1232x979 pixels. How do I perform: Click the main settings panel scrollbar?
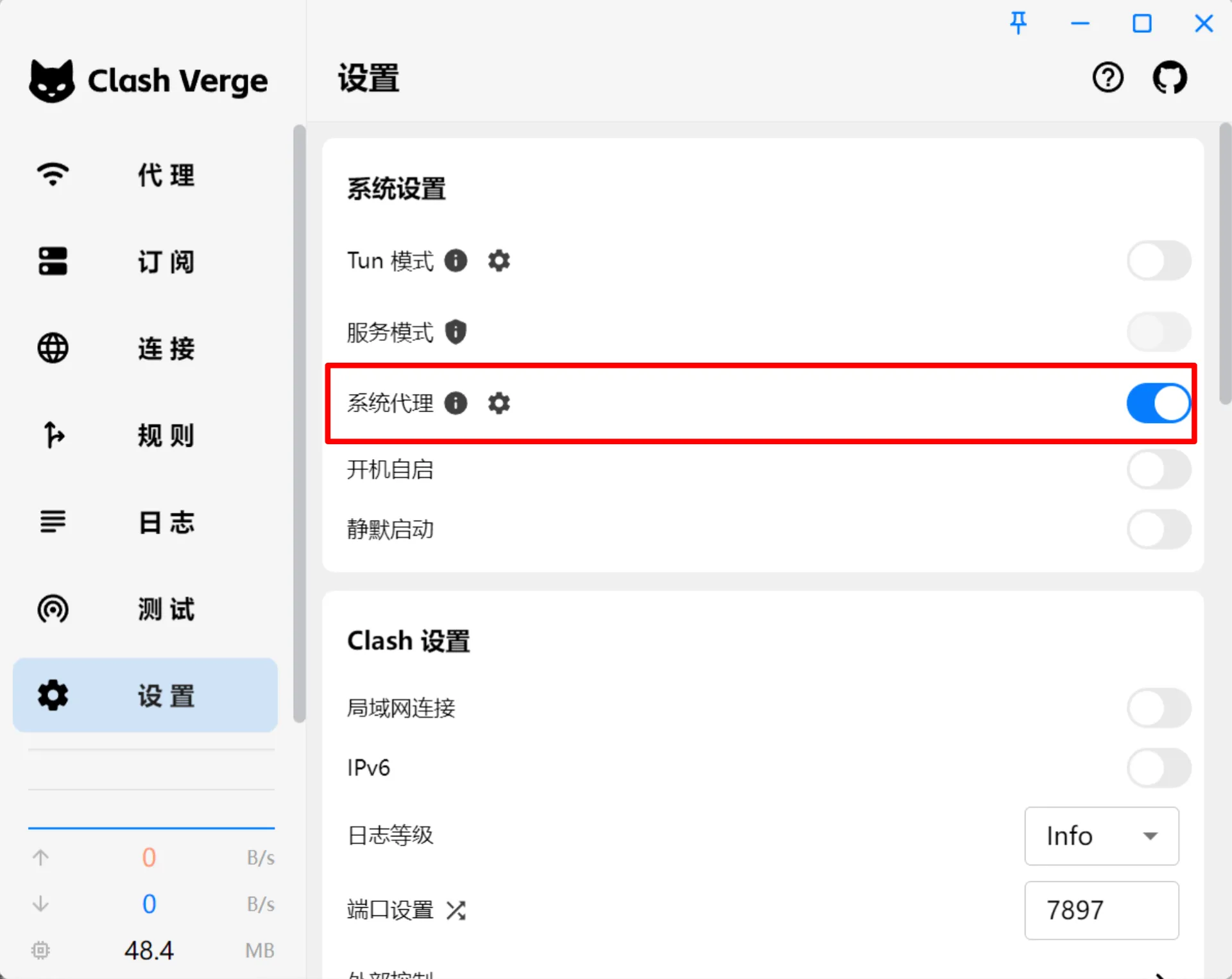click(1225, 263)
